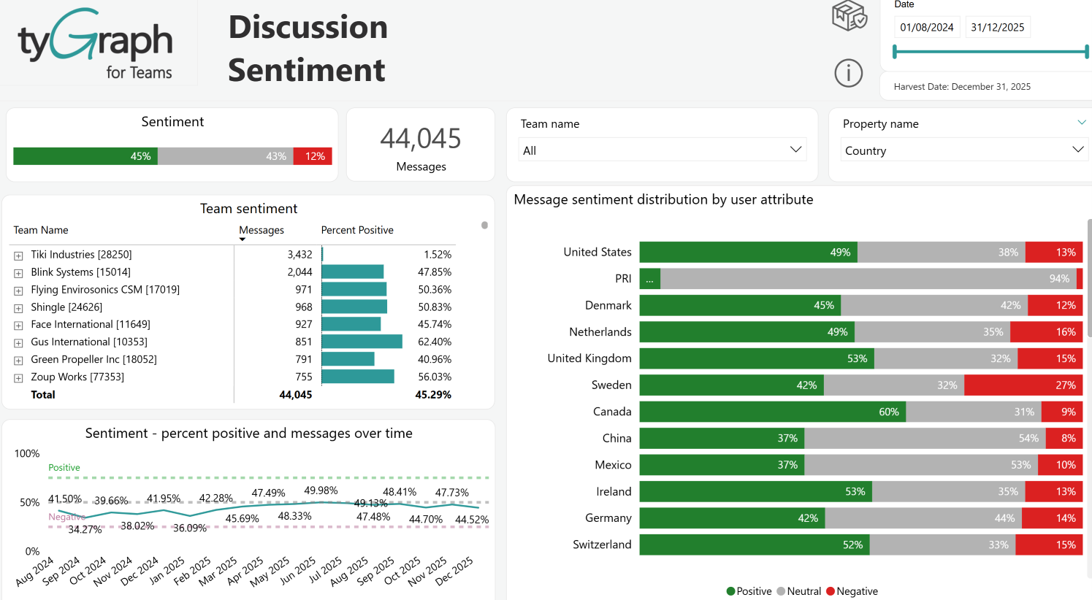Collapse the Property name slicer chevron
The image size is (1092, 600).
(1082, 123)
